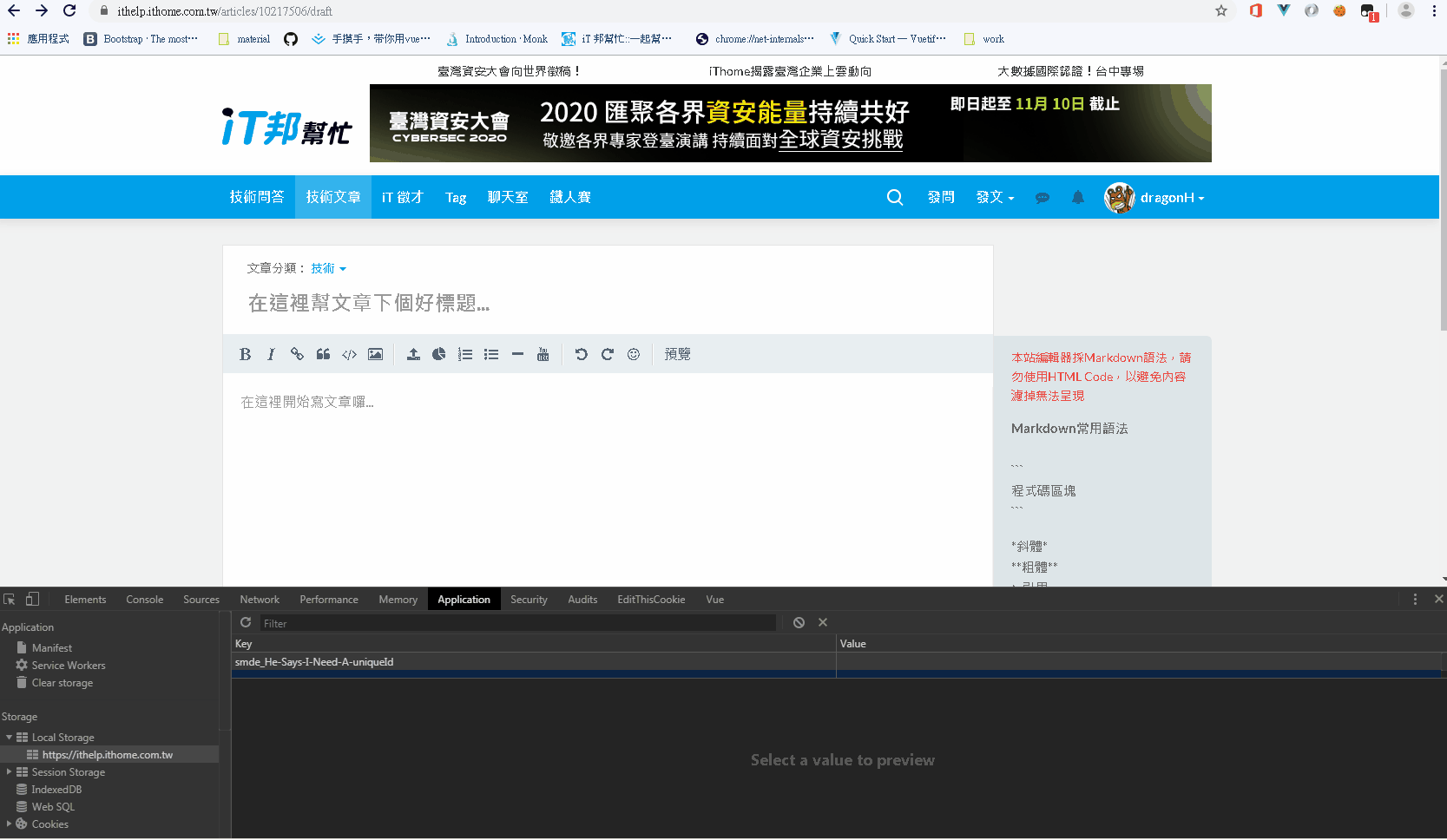Screen dimensions: 1447x840
Task: Delete the selected storage entry with the X
Action: click(x=823, y=622)
